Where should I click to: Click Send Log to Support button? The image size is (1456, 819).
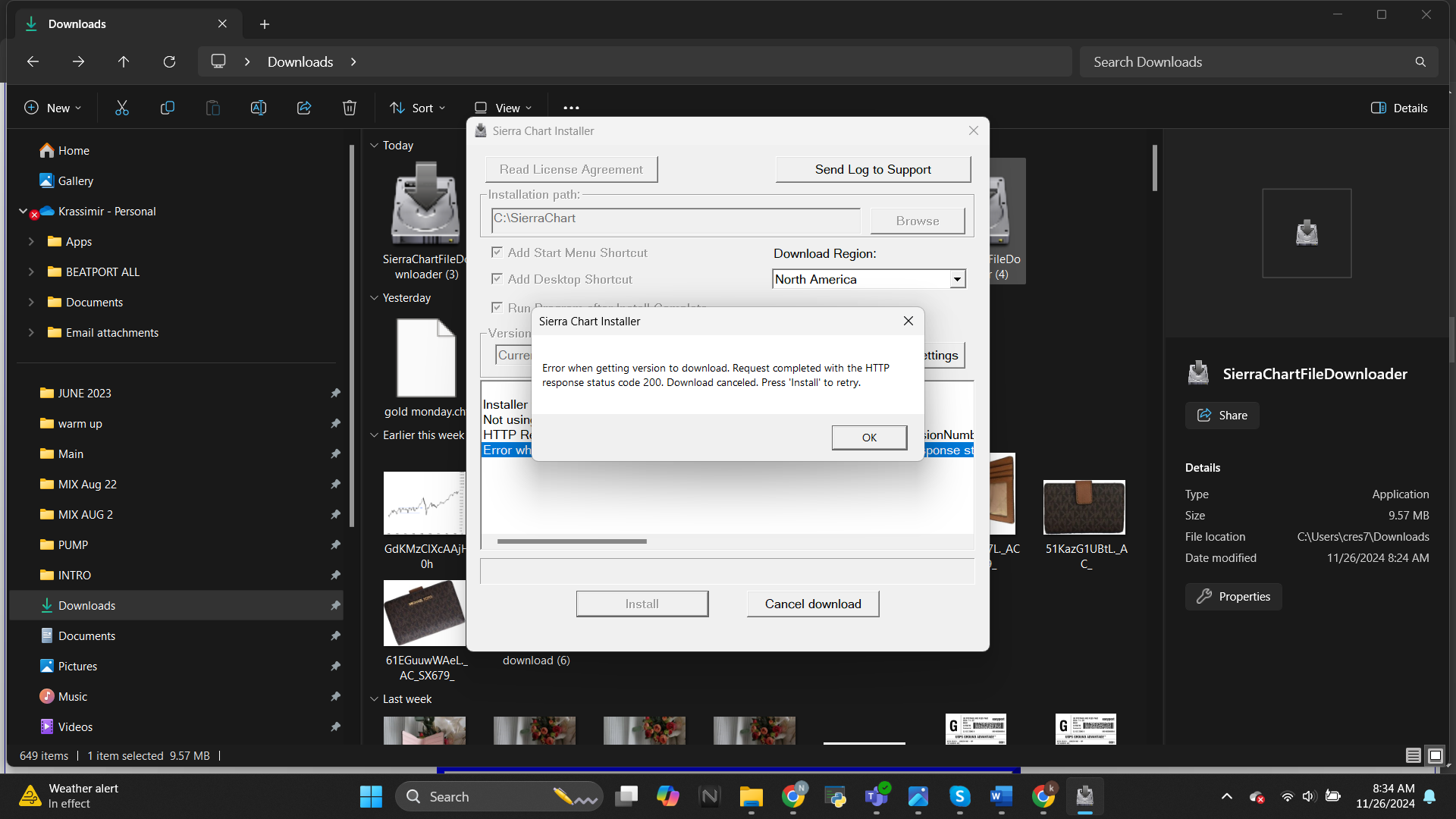pos(872,169)
